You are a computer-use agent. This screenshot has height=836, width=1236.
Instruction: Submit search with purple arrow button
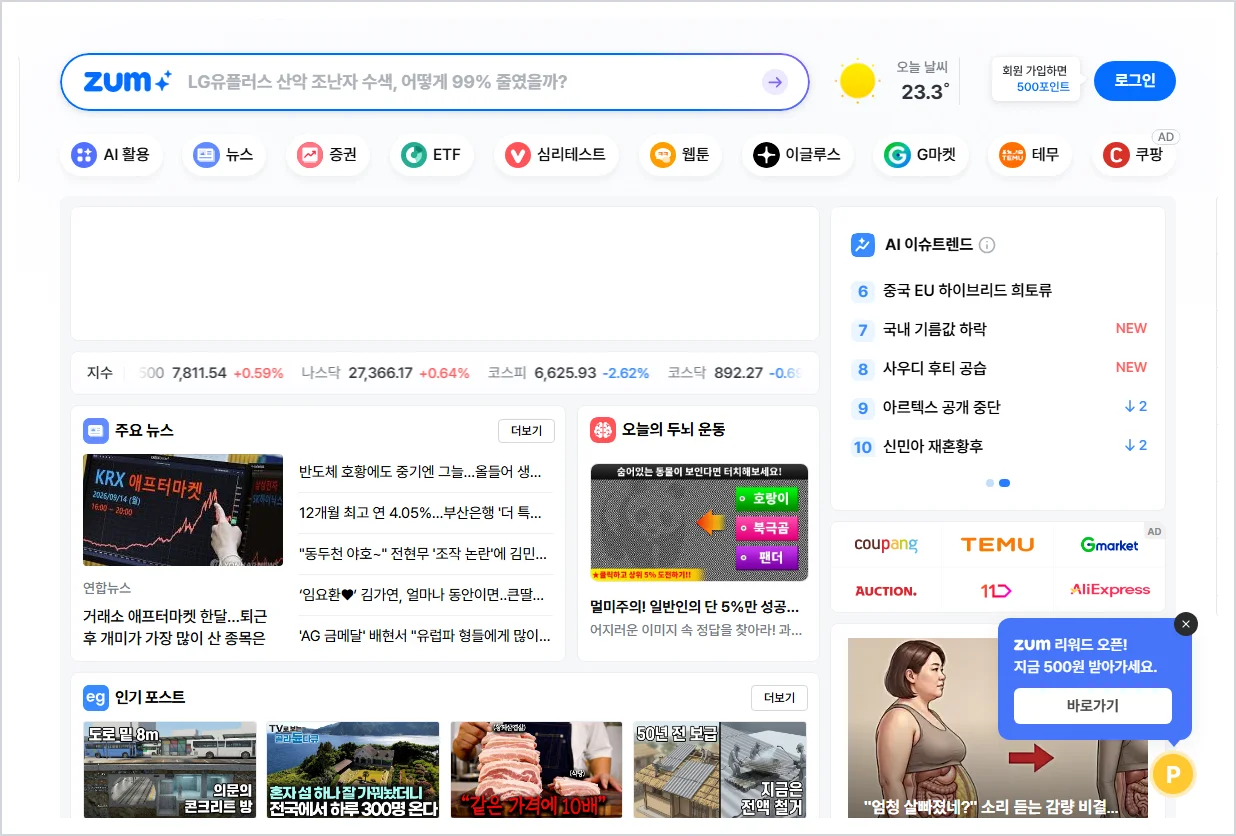[774, 82]
